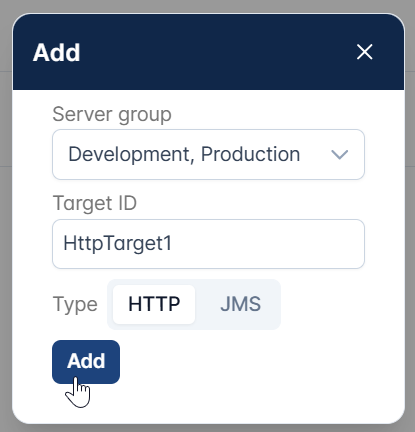
Task: Submit the form with the Add button
Action: pyautogui.click(x=86, y=362)
